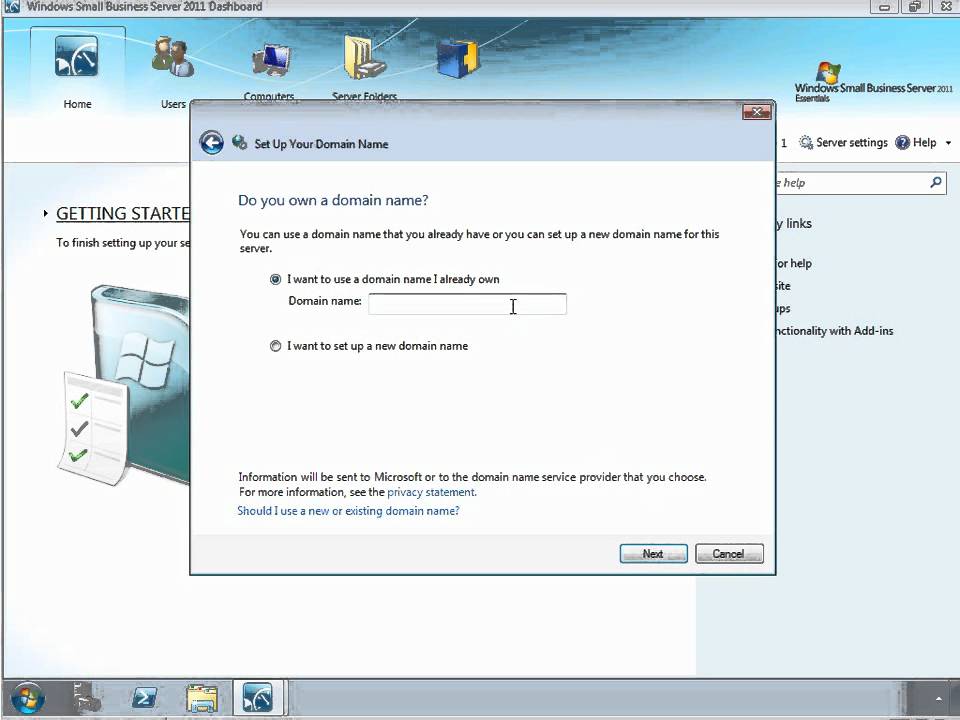Click the 'Do you own a domain name?' heading
The width and height of the screenshot is (960, 720).
click(x=333, y=200)
